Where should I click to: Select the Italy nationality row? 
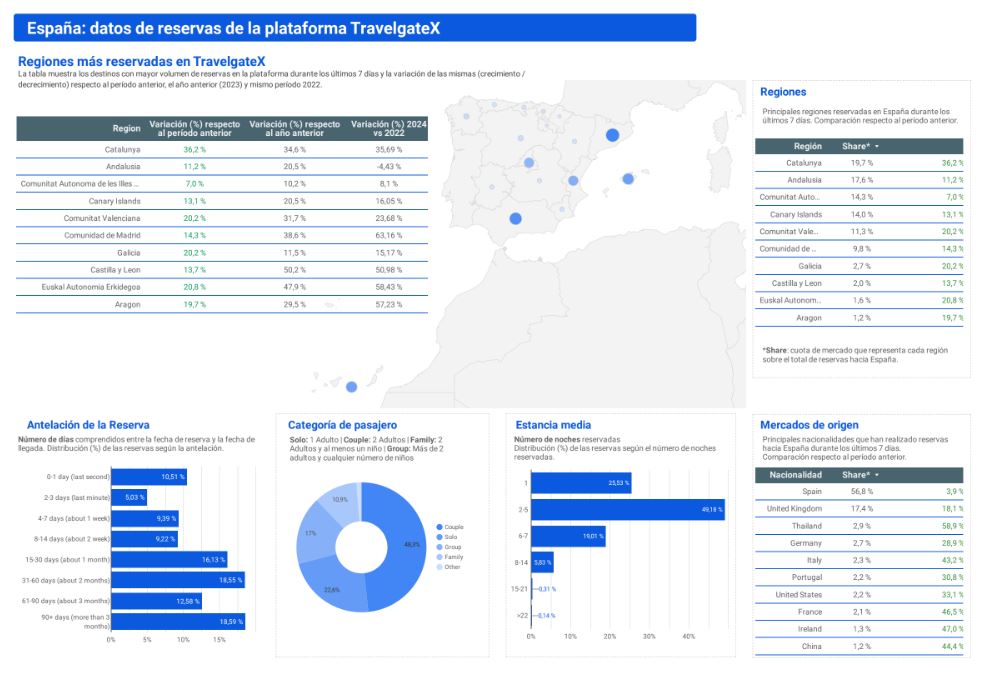click(859, 561)
